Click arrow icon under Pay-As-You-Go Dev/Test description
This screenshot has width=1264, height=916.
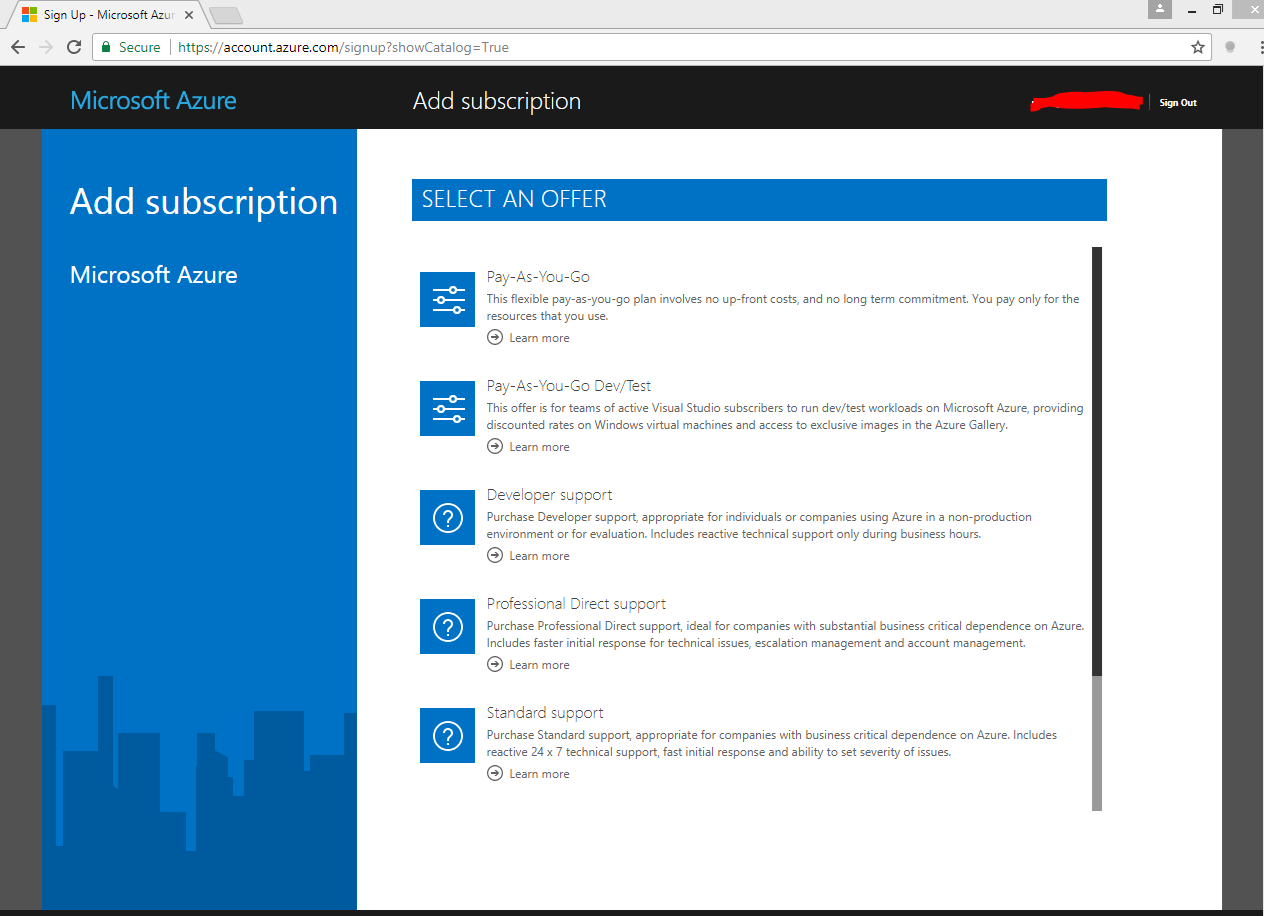(x=495, y=446)
